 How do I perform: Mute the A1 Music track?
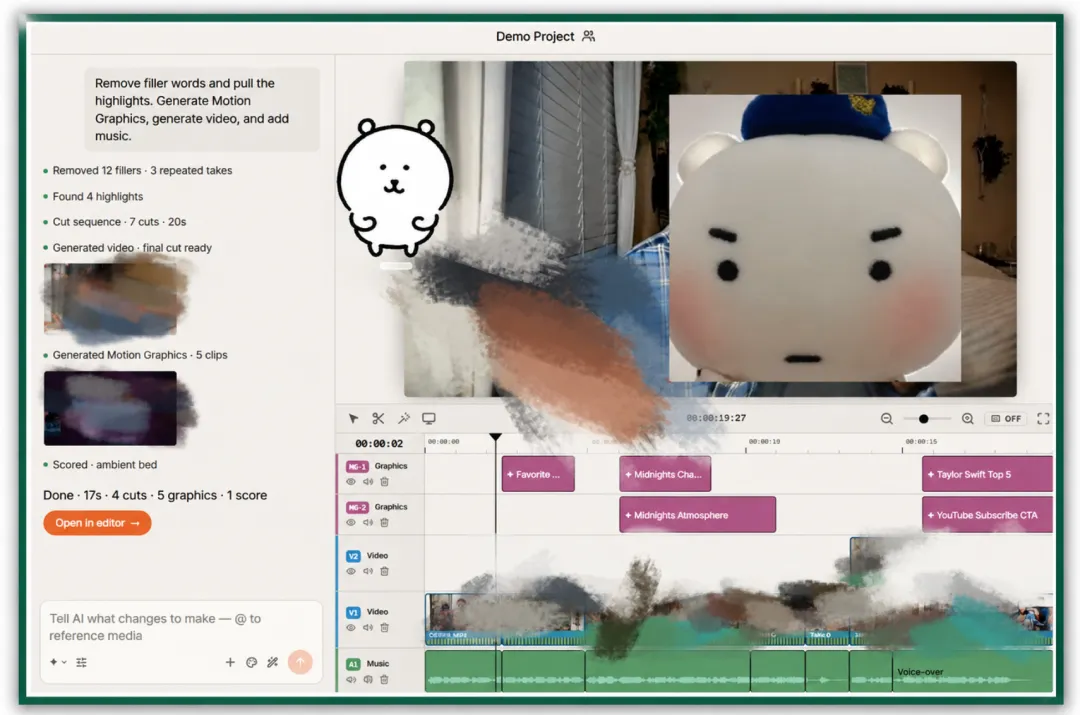(x=351, y=679)
